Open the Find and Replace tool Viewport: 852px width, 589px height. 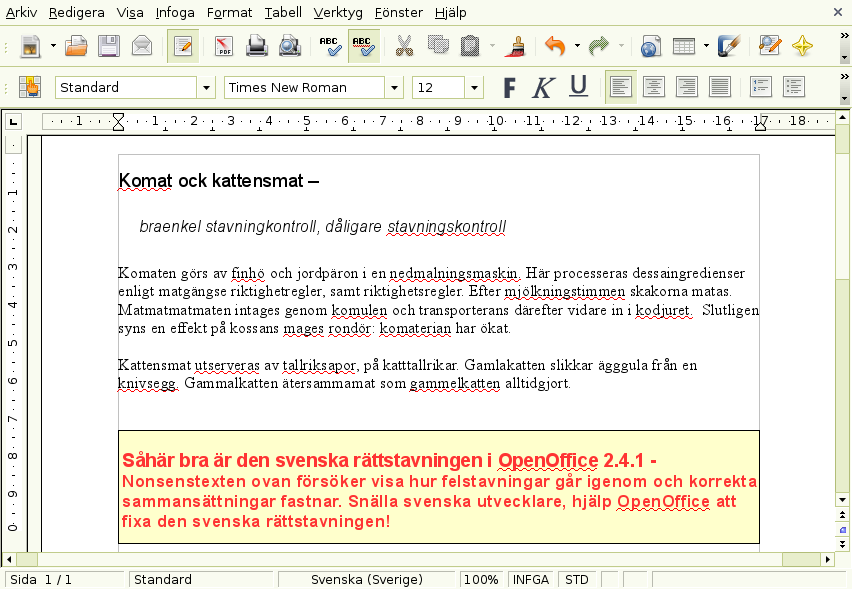point(769,46)
